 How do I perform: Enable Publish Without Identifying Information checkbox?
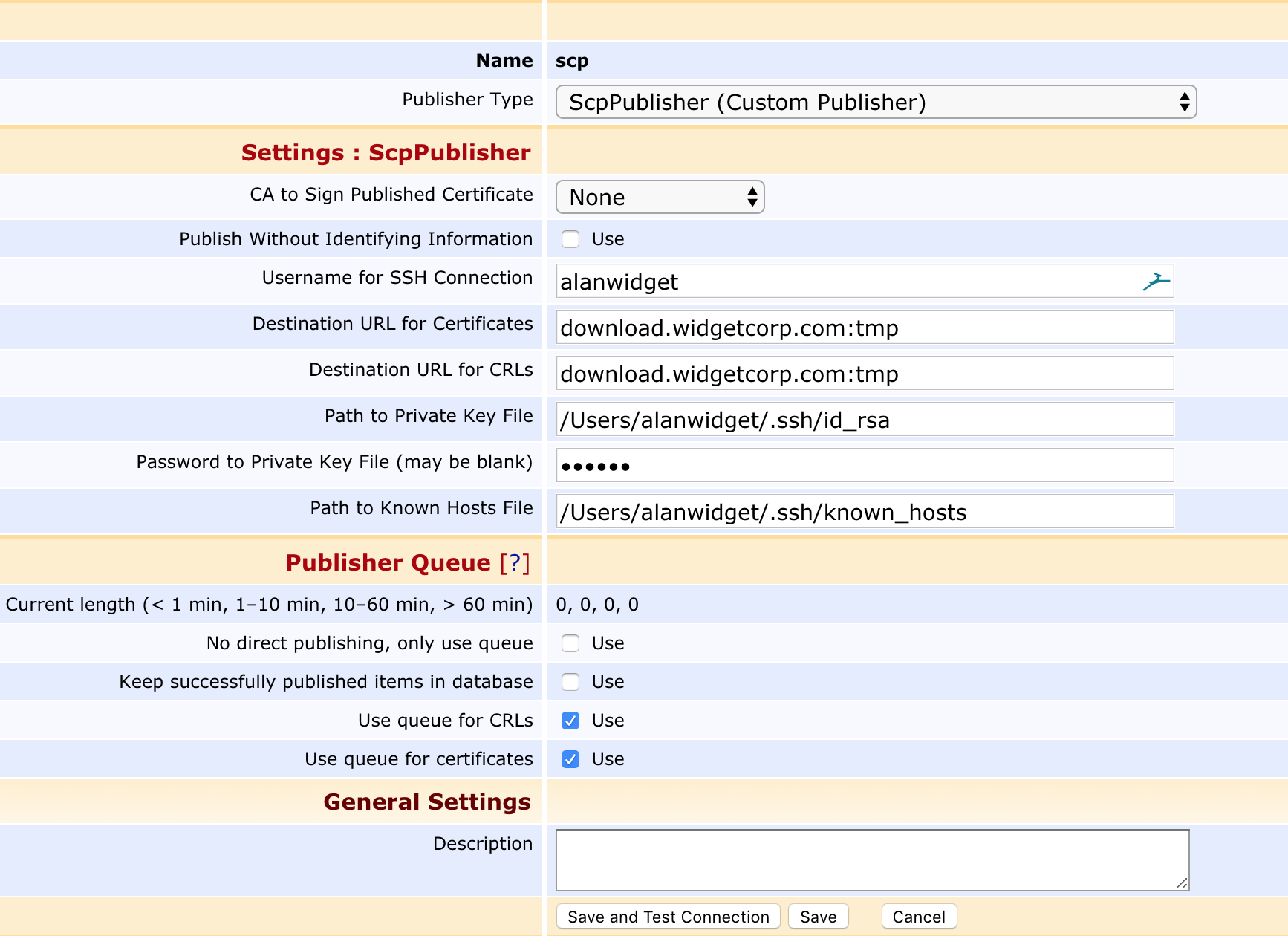click(x=570, y=239)
